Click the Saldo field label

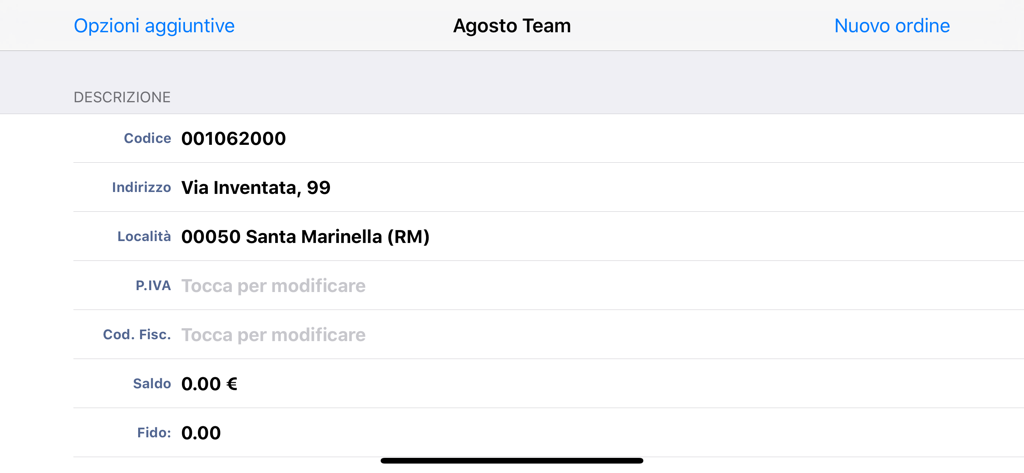coord(152,384)
